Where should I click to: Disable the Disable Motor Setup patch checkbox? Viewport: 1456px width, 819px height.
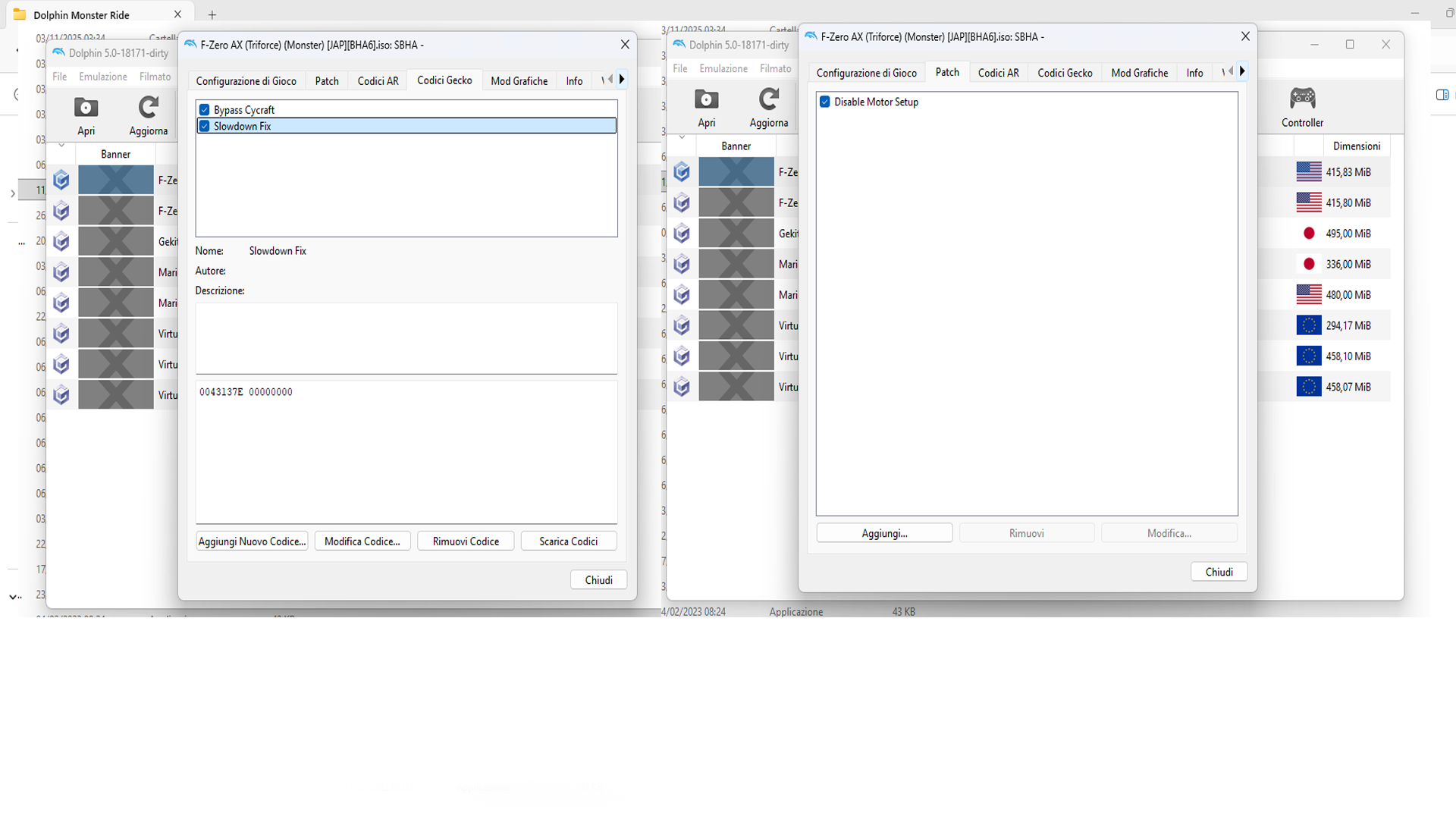[825, 102]
